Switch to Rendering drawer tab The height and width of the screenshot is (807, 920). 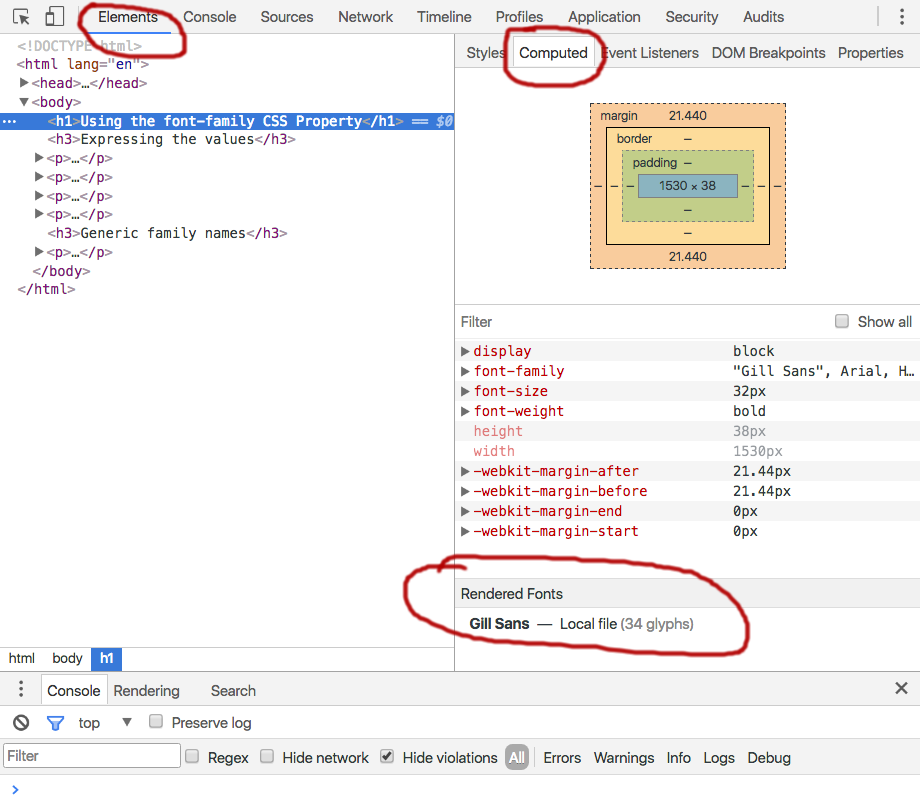pyautogui.click(x=146, y=691)
